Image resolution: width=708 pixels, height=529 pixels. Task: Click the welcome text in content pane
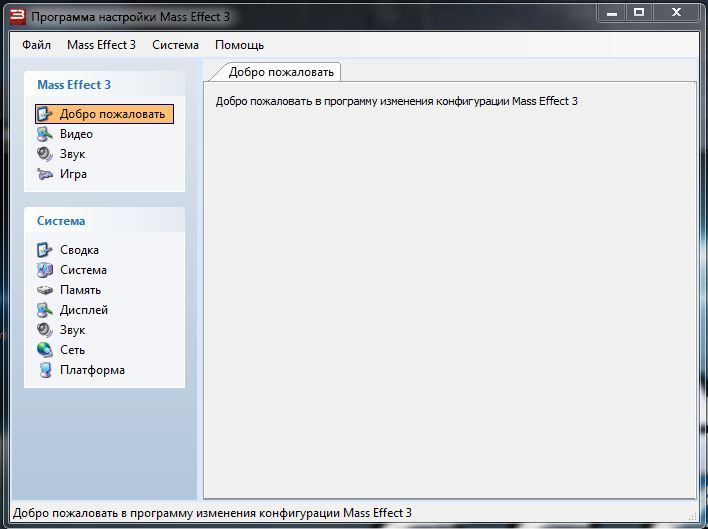click(396, 101)
